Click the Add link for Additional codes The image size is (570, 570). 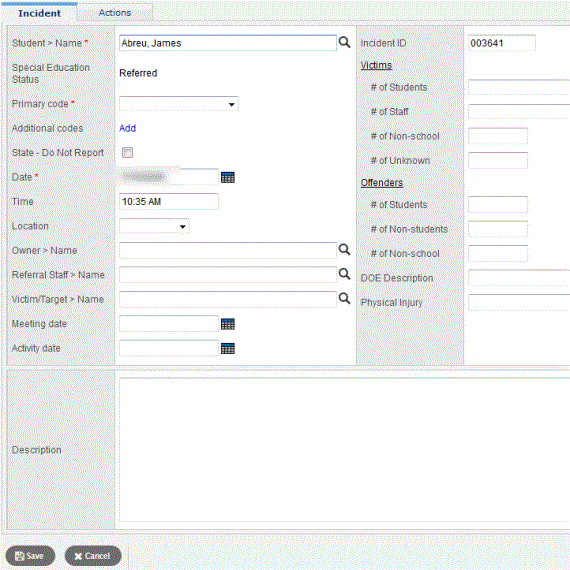tap(127, 128)
